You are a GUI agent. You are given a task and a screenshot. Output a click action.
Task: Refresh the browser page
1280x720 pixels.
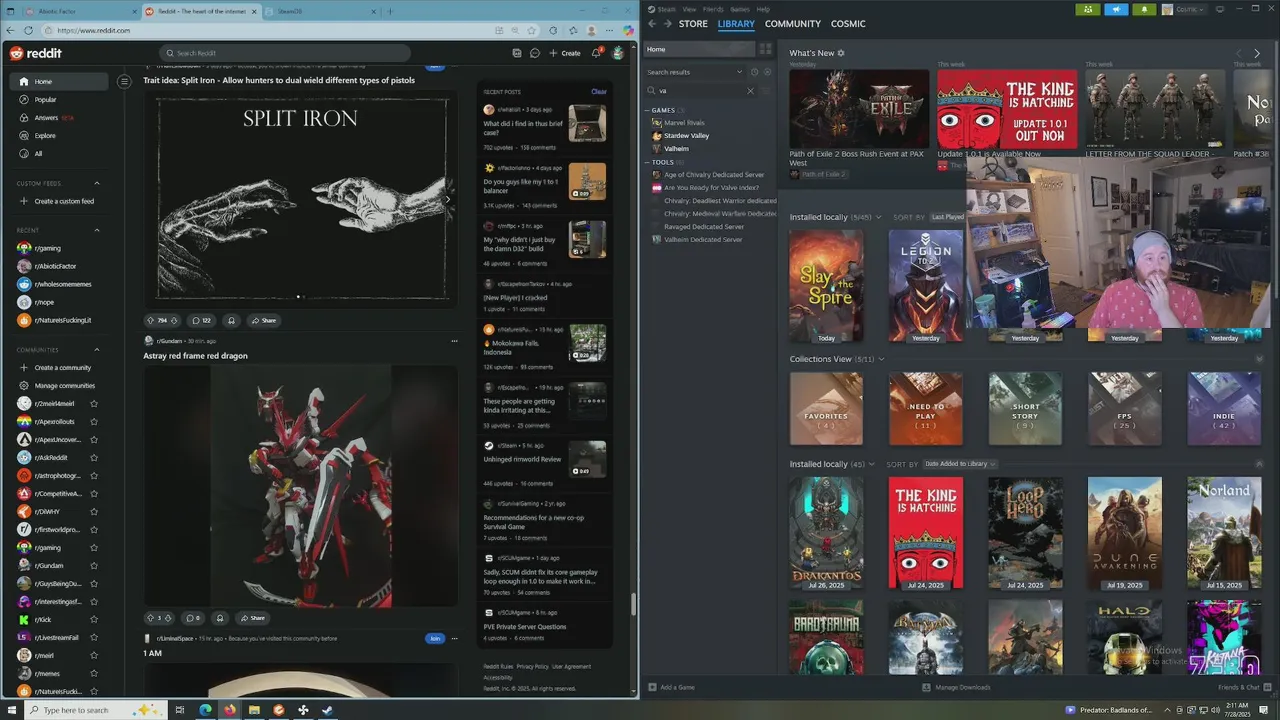coord(28,30)
